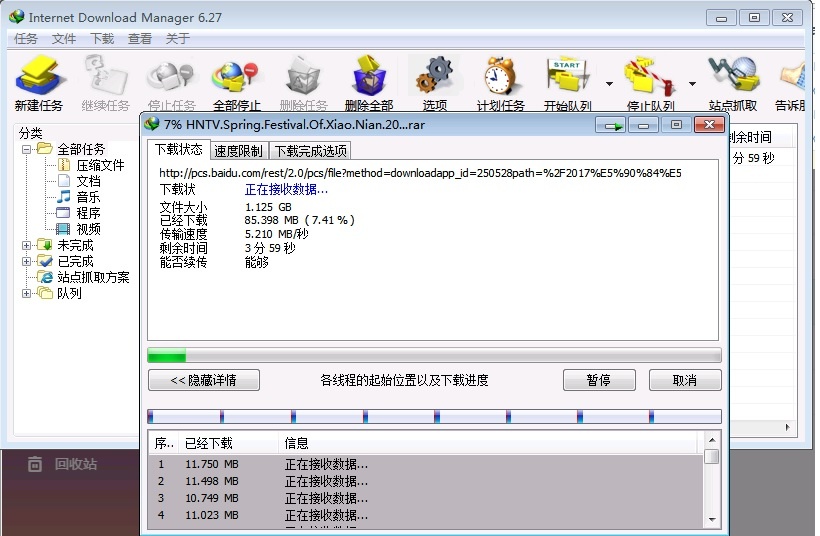The image size is (820, 536).
Task: Open dropdown arrow next to 开始队列
Action: [x=609, y=84]
